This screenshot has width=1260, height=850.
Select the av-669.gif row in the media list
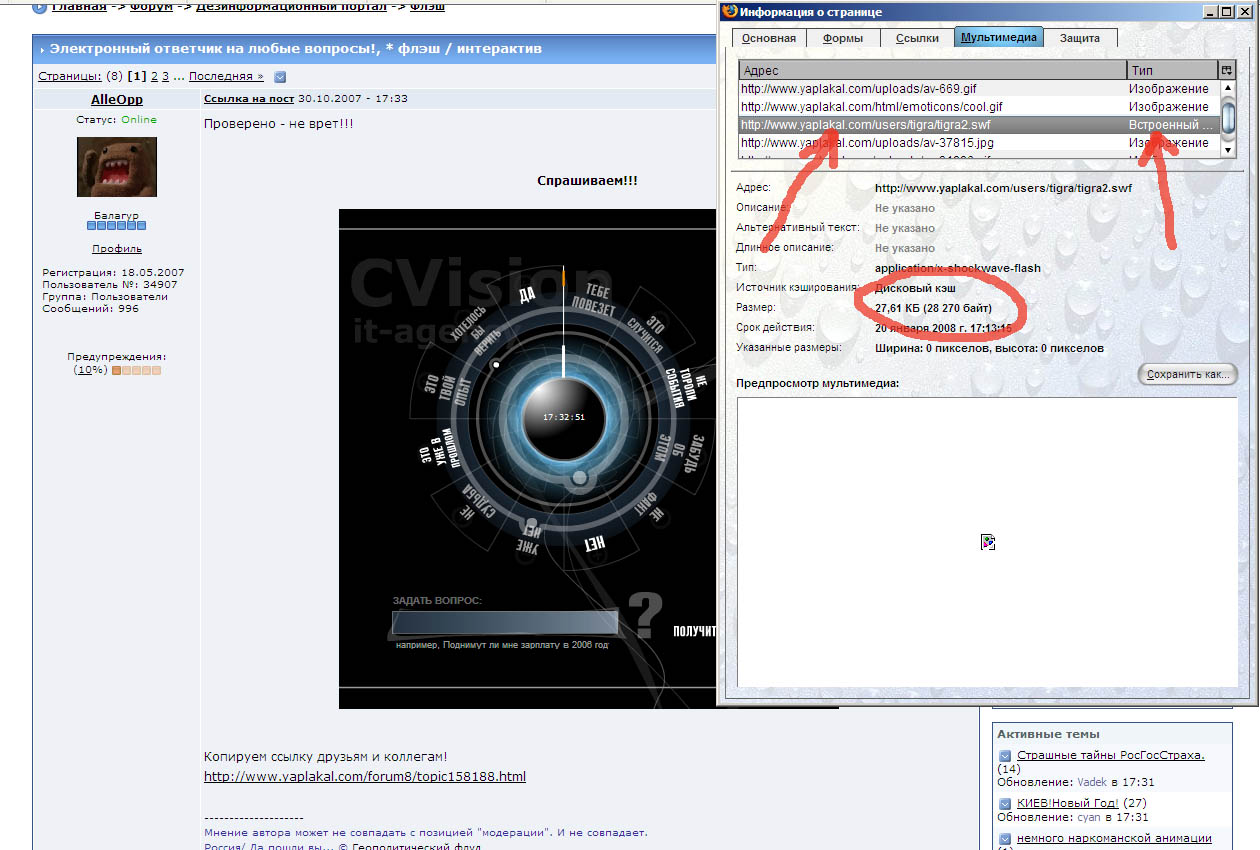(x=979, y=89)
